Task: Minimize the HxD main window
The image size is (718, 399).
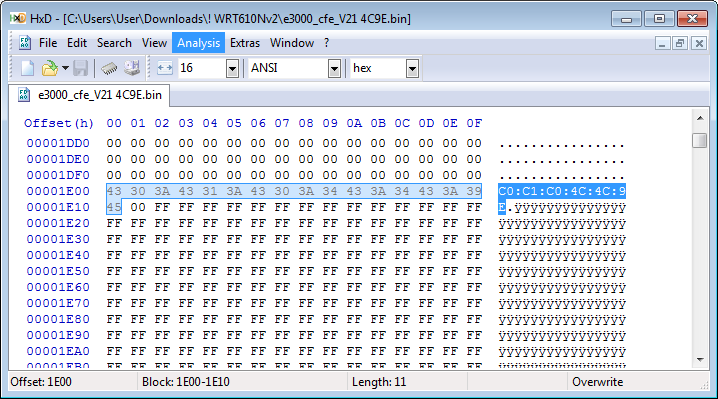Action: coord(626,19)
